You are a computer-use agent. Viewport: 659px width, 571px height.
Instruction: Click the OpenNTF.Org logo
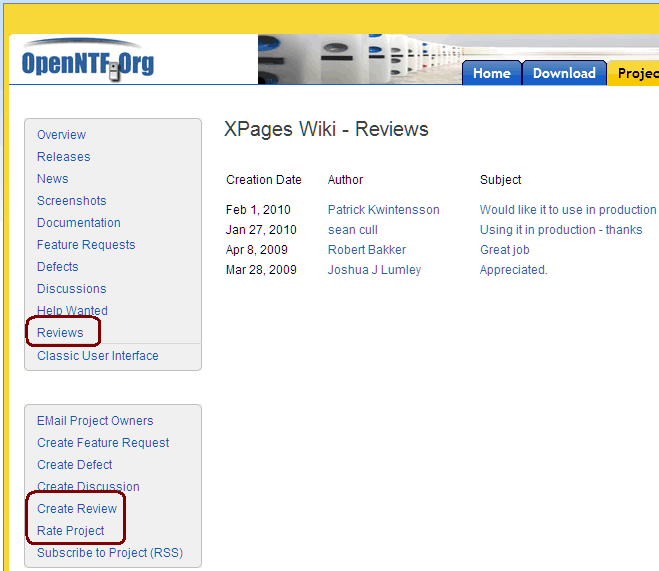[87, 61]
